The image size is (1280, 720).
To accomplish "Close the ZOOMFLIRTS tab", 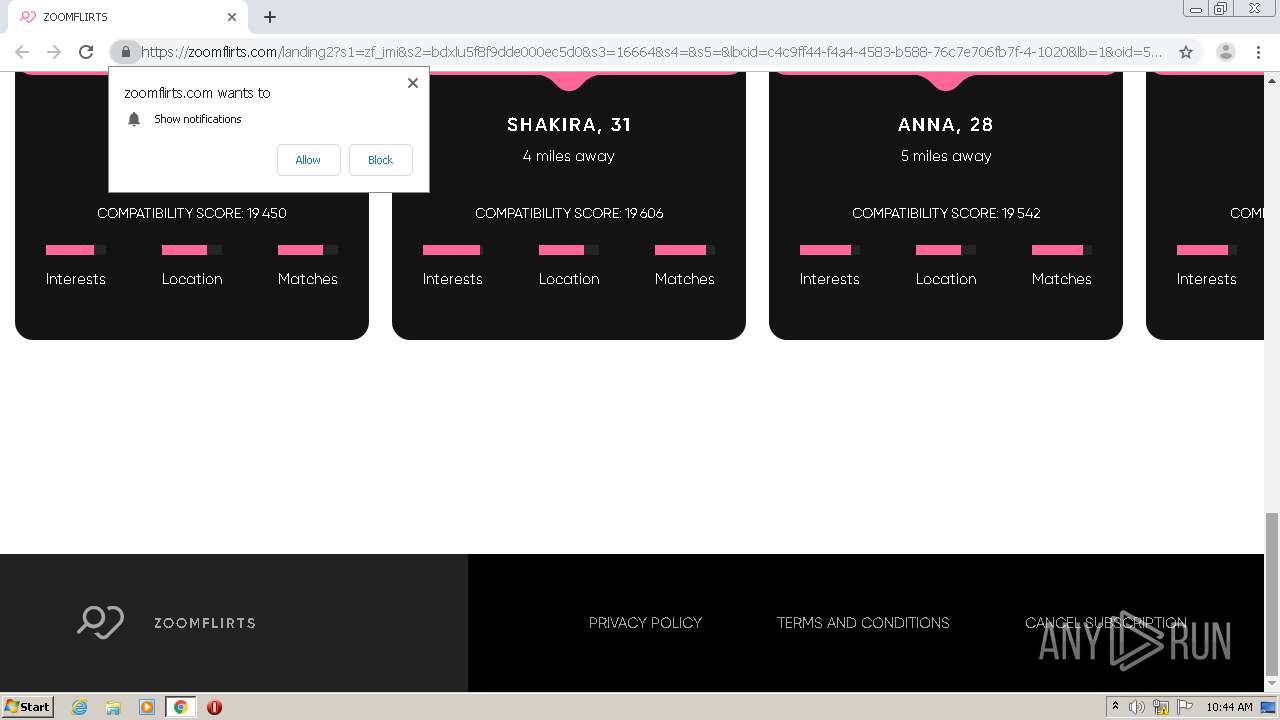I will (x=232, y=17).
